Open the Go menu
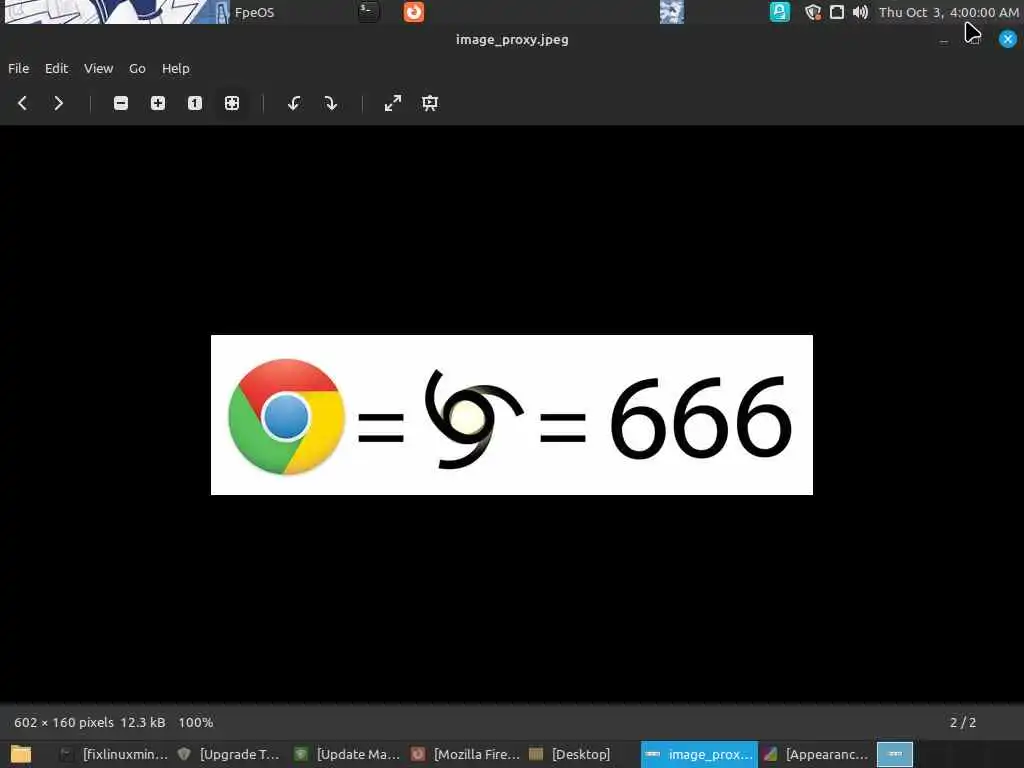This screenshot has width=1024, height=768. tap(137, 68)
